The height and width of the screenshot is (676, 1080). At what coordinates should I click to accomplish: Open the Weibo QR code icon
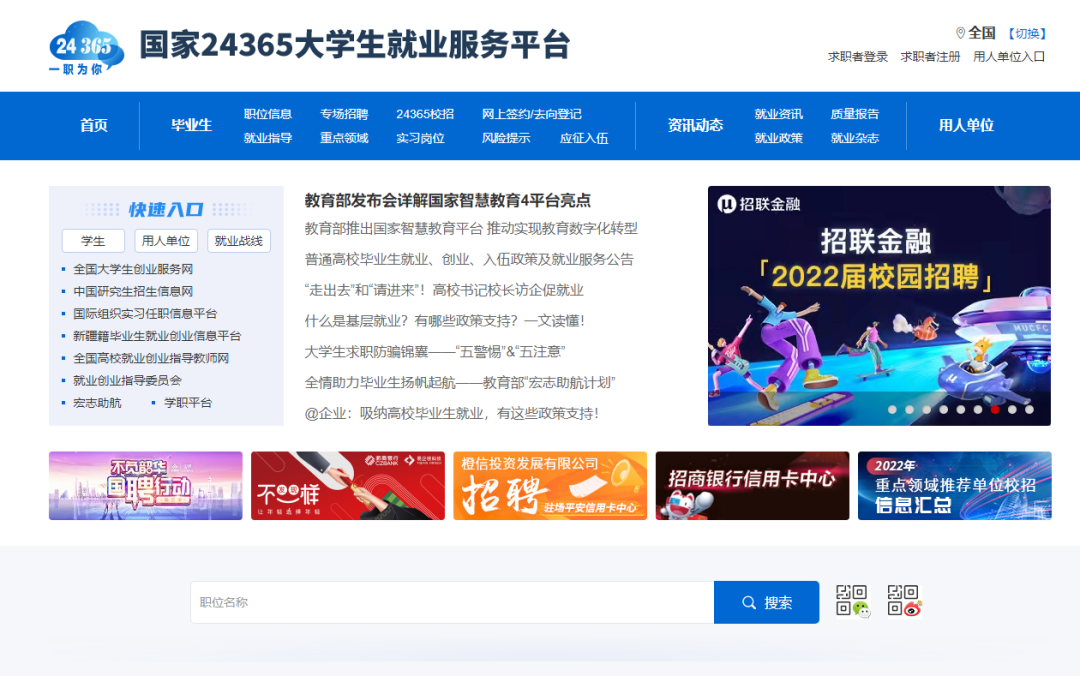pyautogui.click(x=903, y=601)
